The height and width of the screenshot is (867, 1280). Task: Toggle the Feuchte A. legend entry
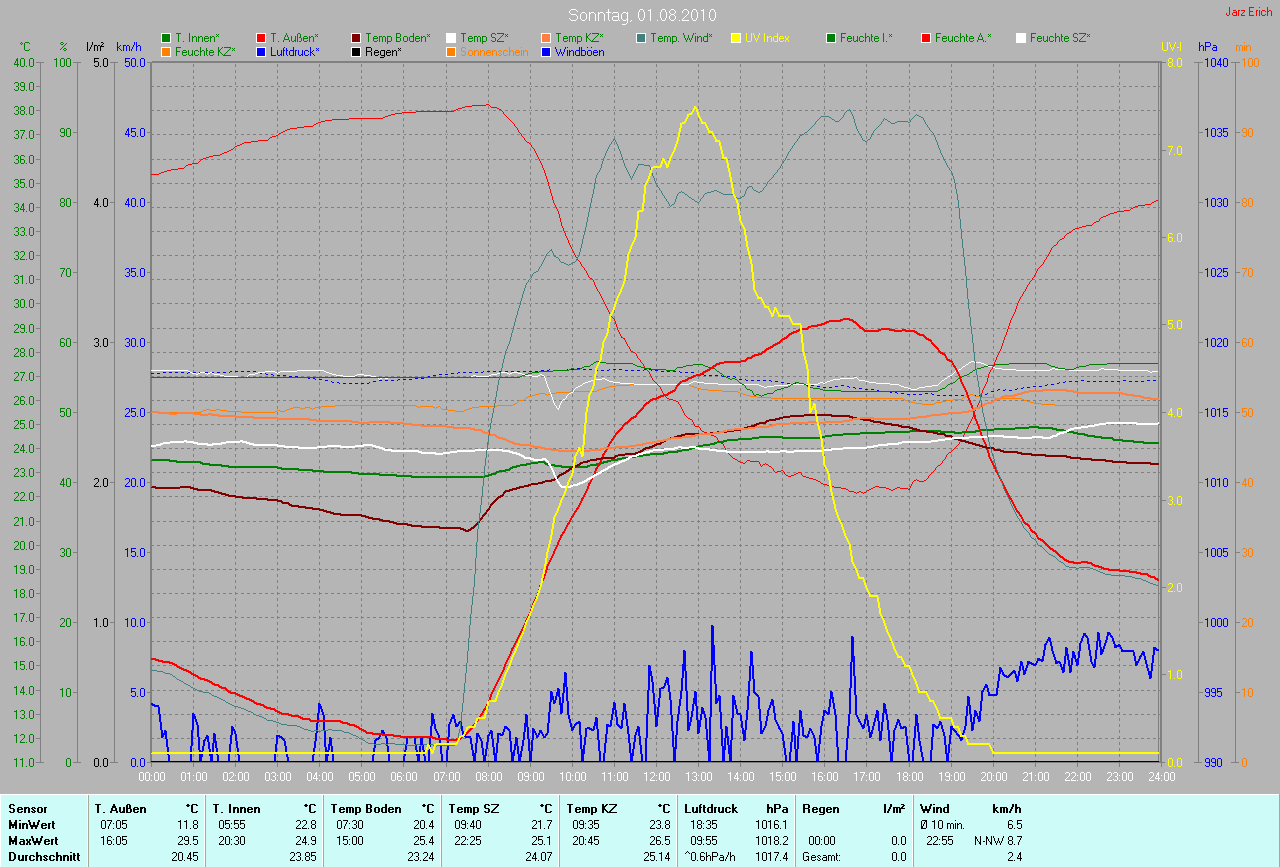(x=963, y=38)
